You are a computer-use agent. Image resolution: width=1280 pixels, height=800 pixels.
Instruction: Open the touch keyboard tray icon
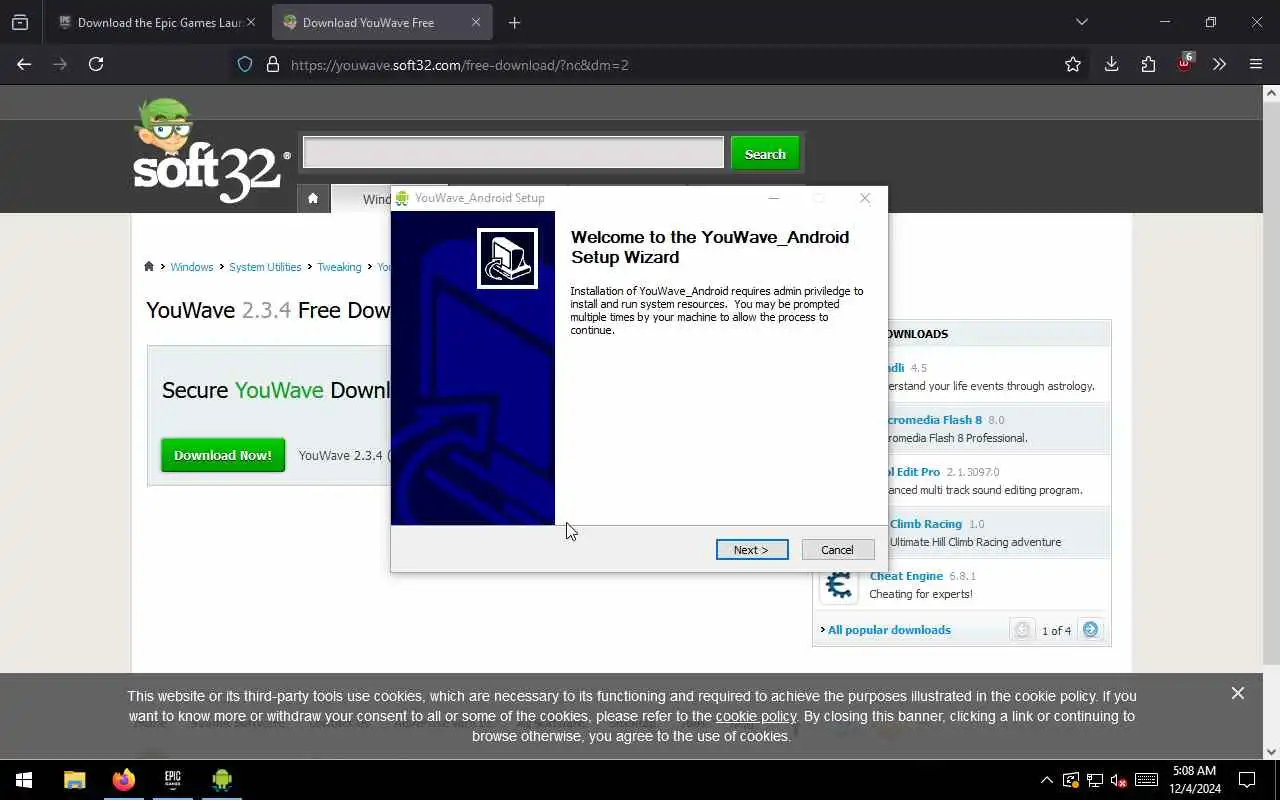point(1147,780)
